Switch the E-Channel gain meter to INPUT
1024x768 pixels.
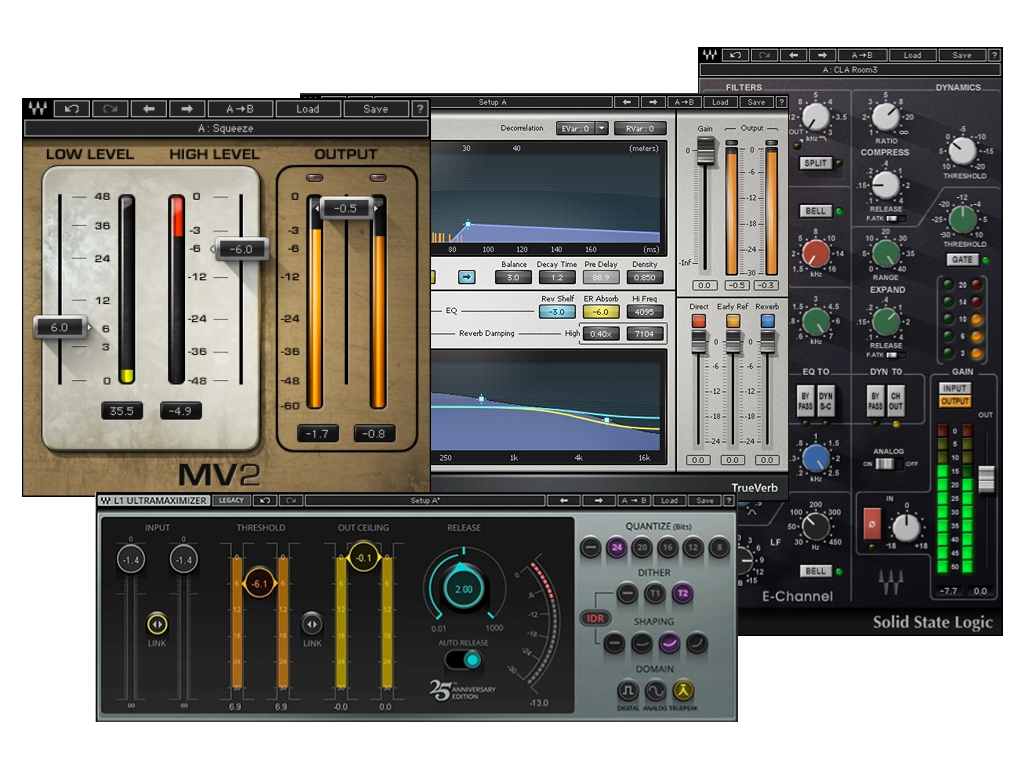955,389
